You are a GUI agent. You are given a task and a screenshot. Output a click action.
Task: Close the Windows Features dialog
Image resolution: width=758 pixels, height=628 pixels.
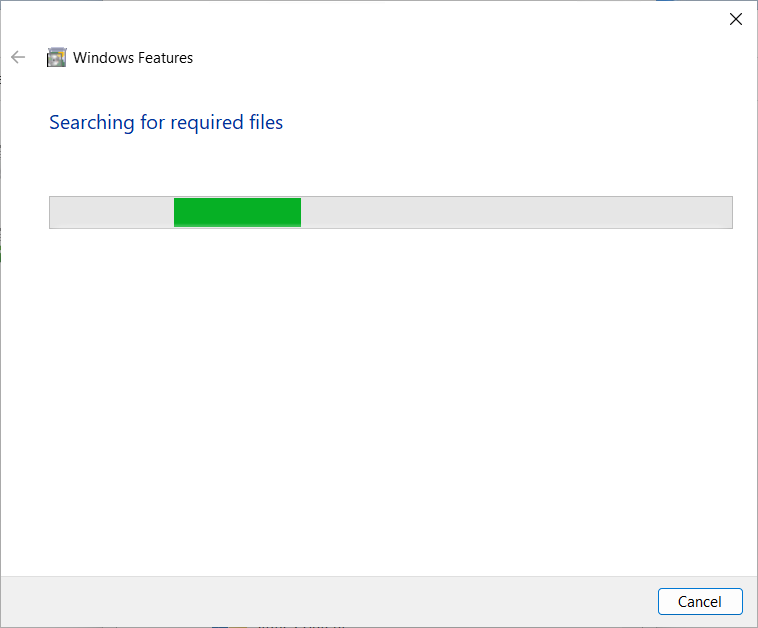point(736,18)
